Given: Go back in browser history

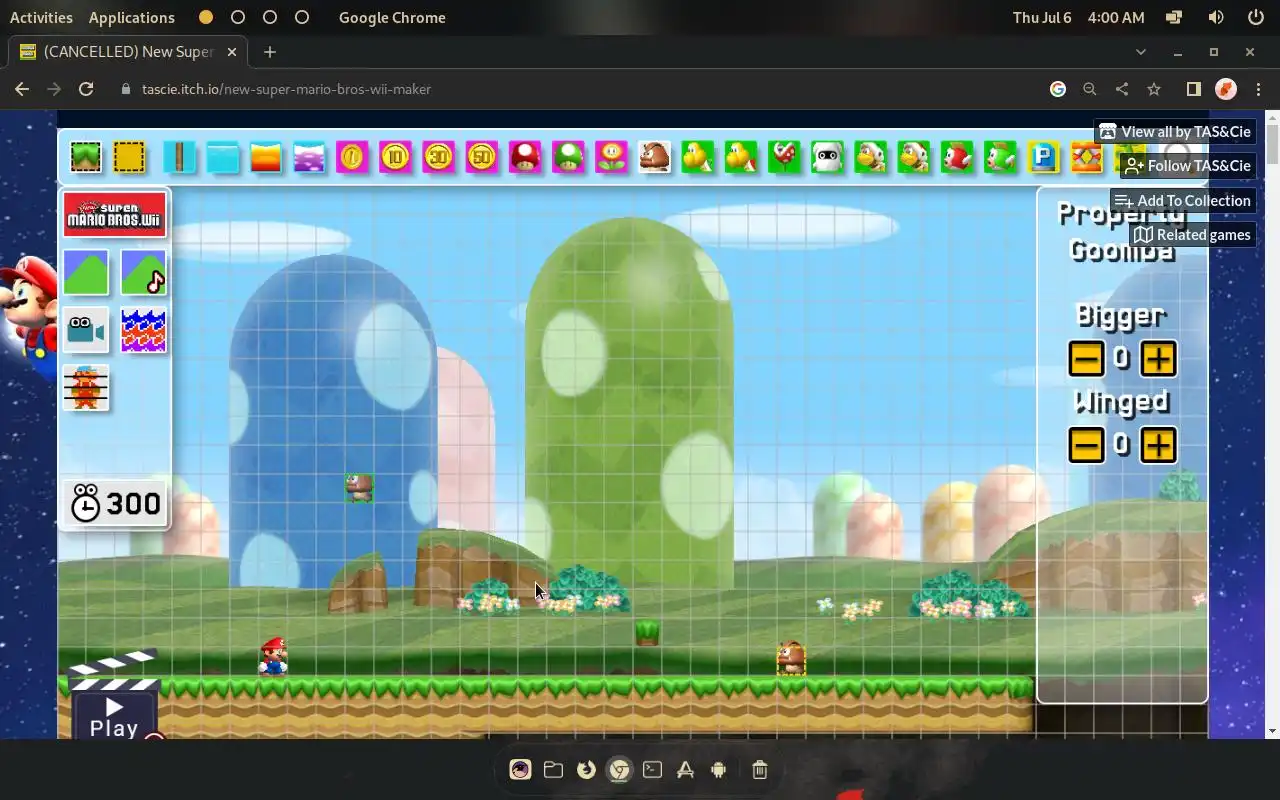Looking at the screenshot, I should [22, 89].
